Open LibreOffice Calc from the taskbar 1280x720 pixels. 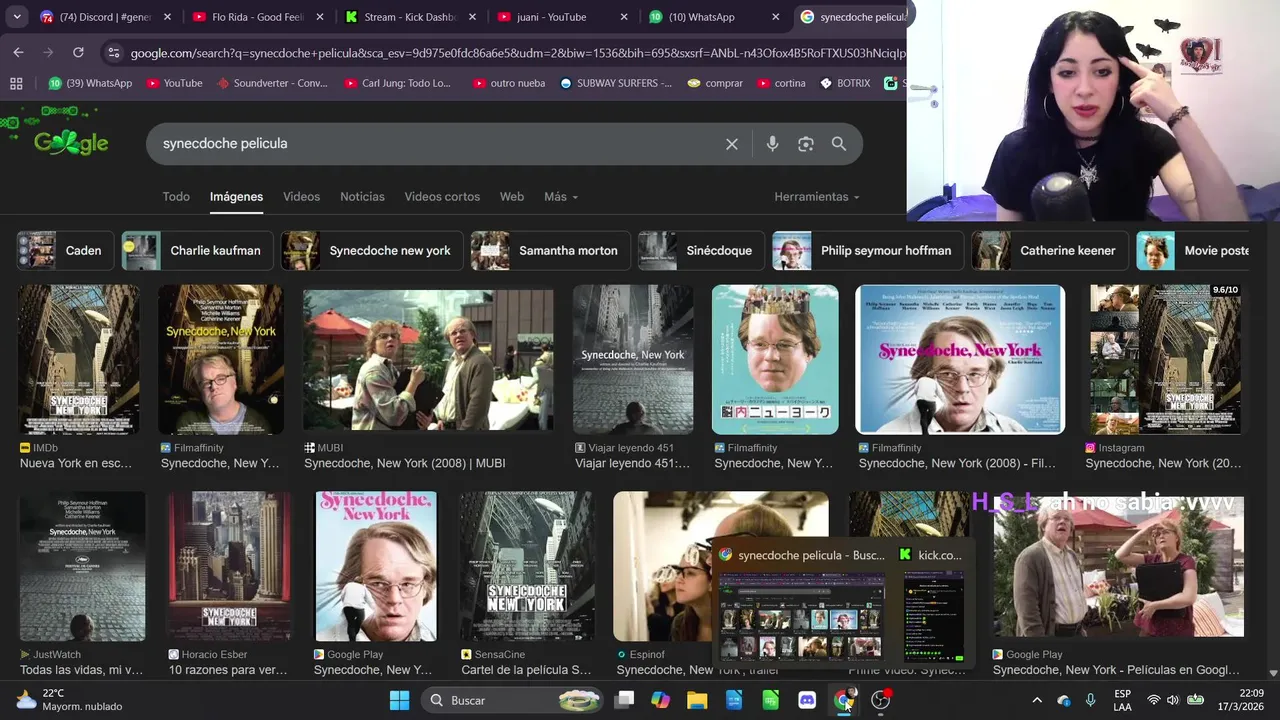770,700
